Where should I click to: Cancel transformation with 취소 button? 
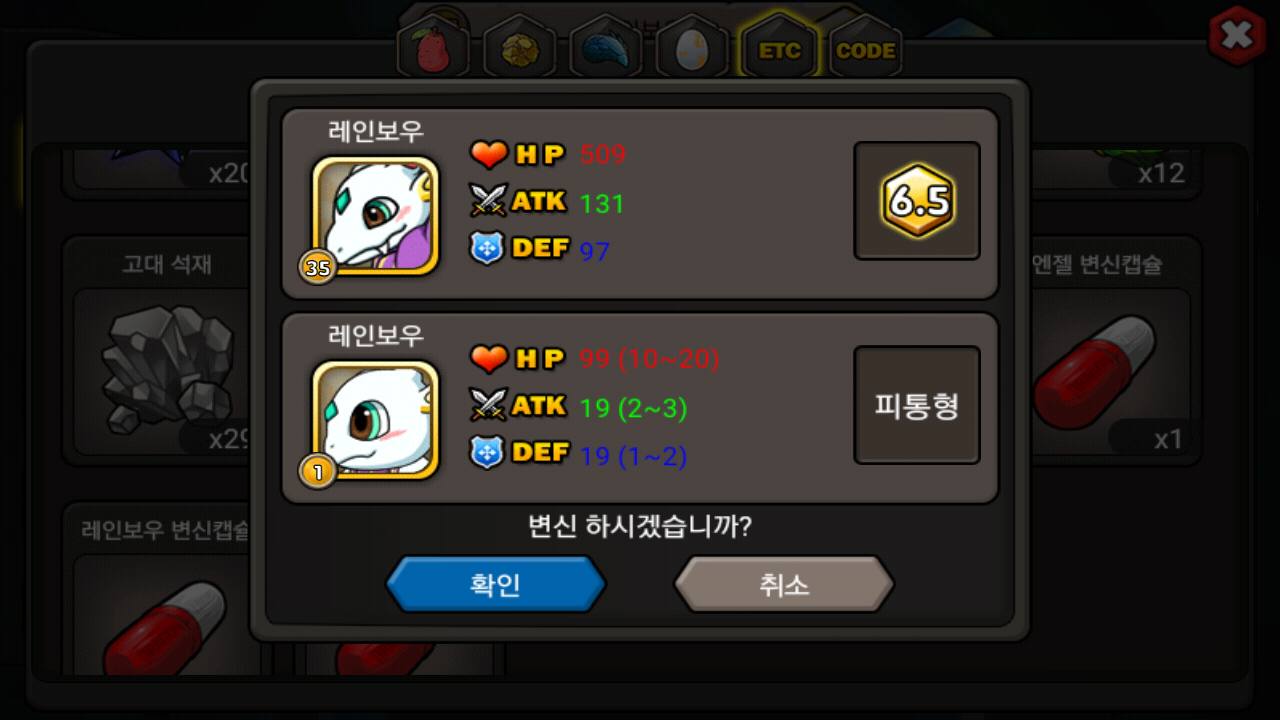(x=784, y=584)
